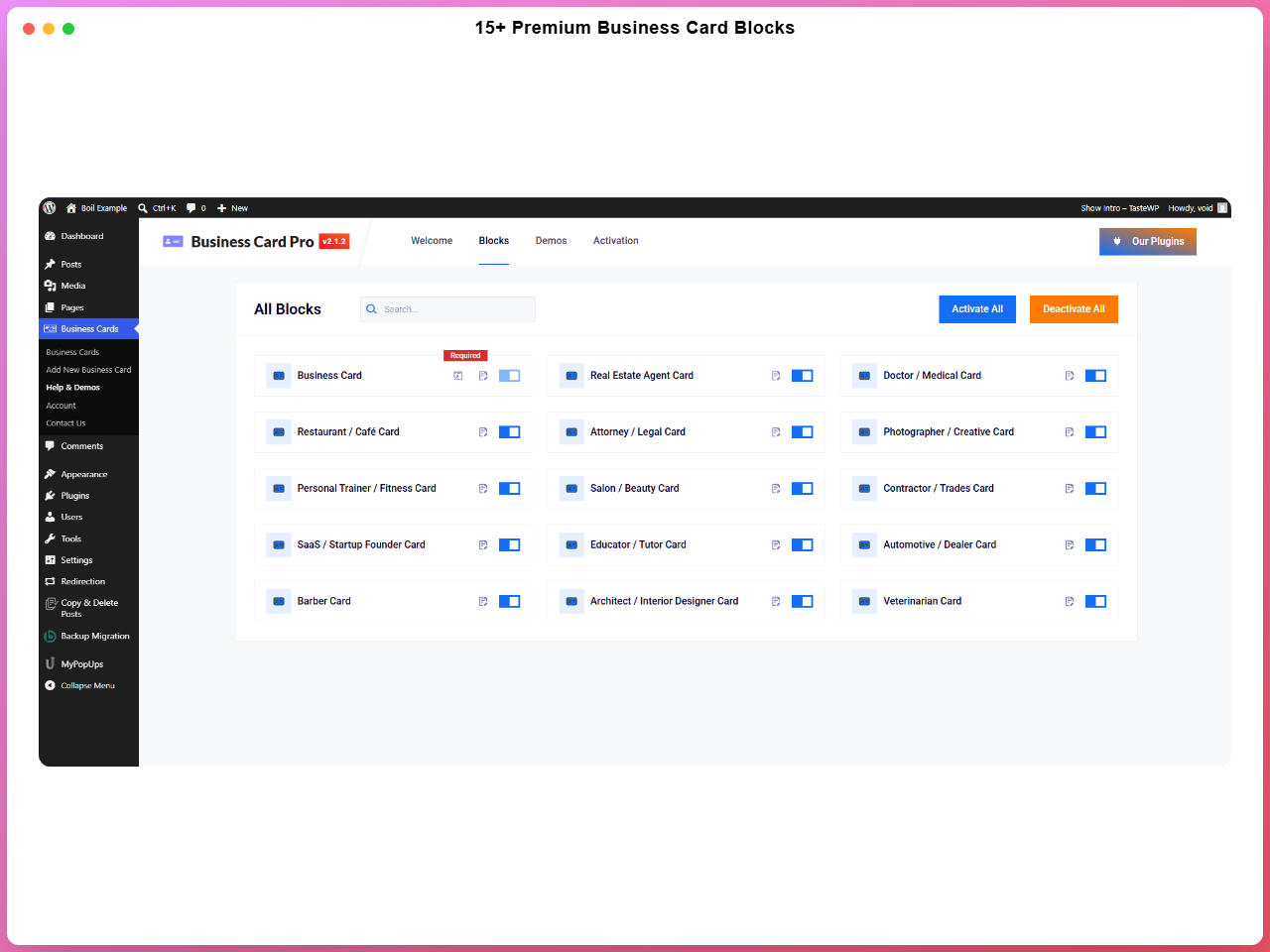Image resolution: width=1270 pixels, height=952 pixels.
Task: Click the Barber Card block icon
Action: pyautogui.click(x=279, y=602)
